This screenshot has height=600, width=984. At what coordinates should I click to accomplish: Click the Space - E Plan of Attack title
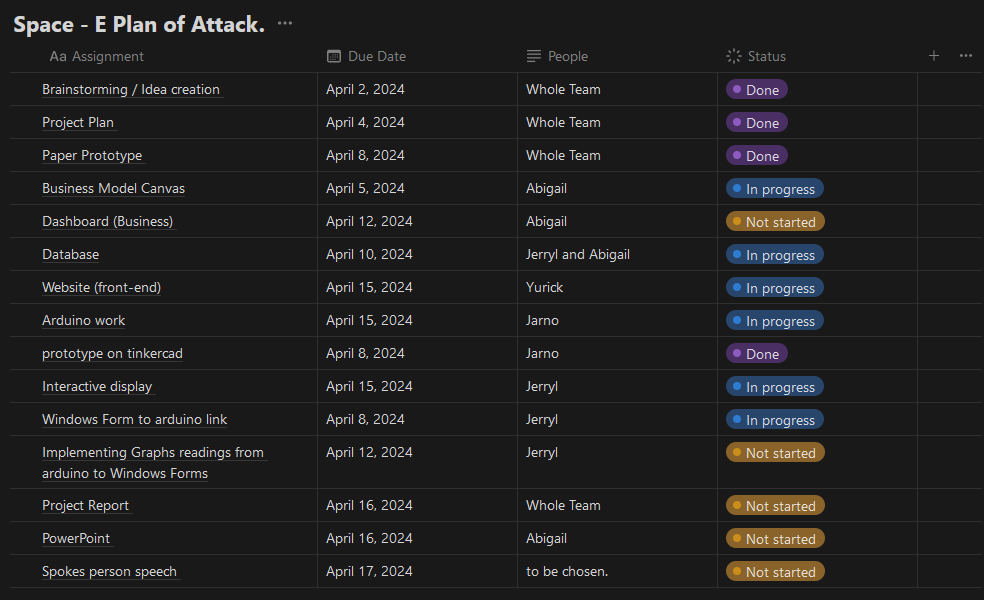pos(138,25)
